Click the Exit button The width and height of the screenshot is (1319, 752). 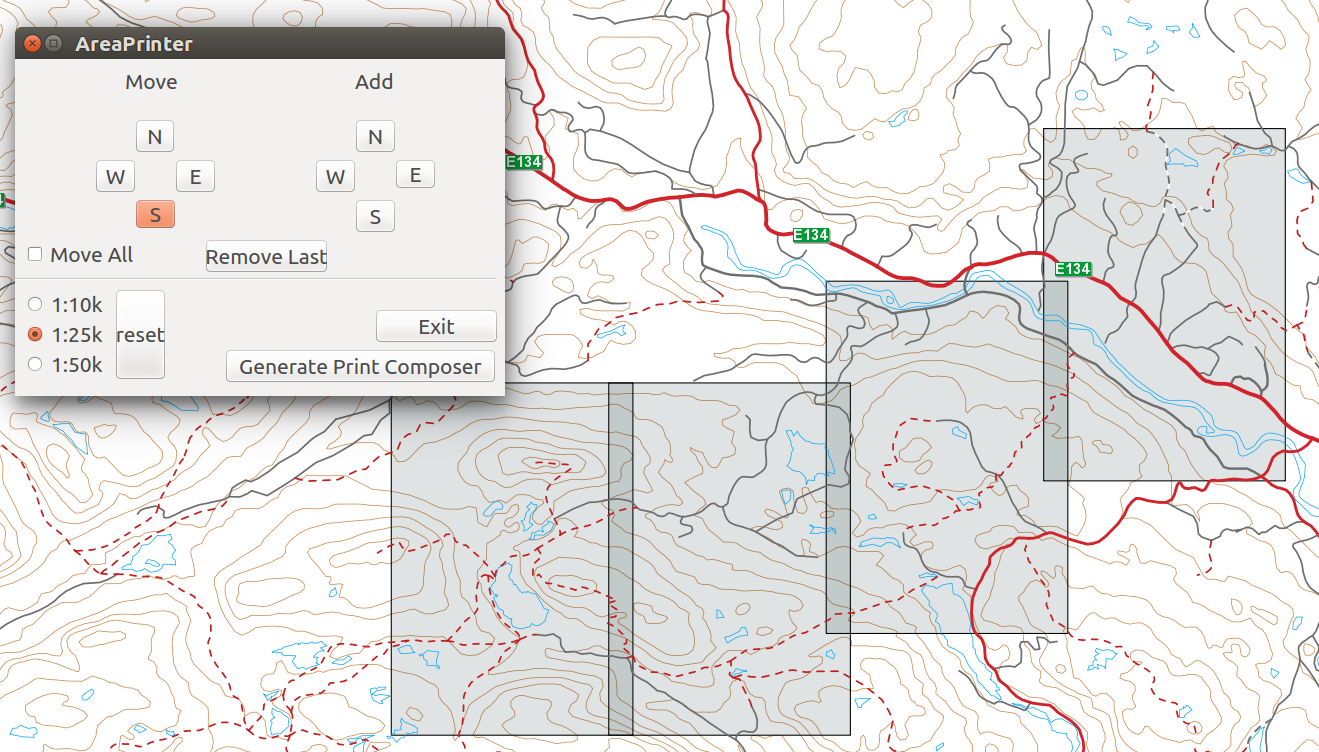click(436, 327)
